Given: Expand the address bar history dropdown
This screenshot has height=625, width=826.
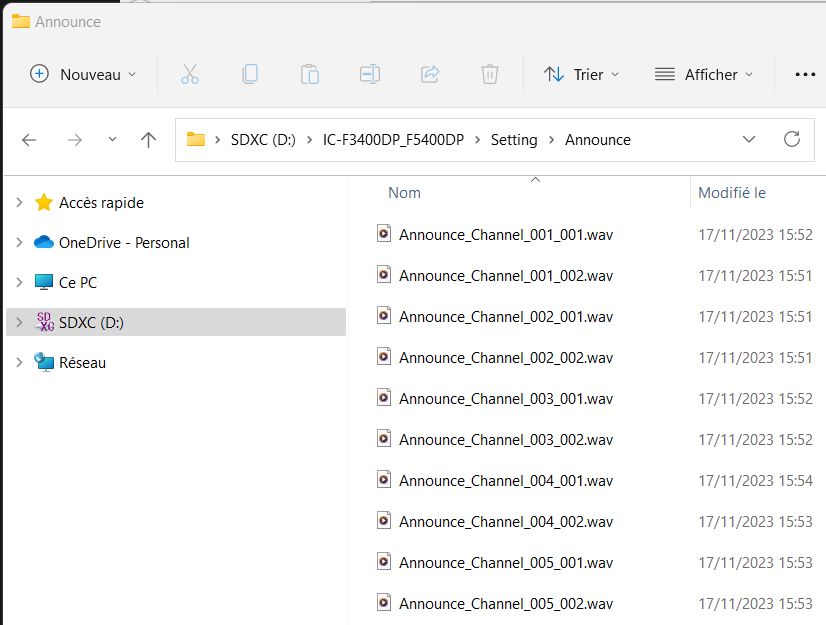Looking at the screenshot, I should tap(749, 139).
